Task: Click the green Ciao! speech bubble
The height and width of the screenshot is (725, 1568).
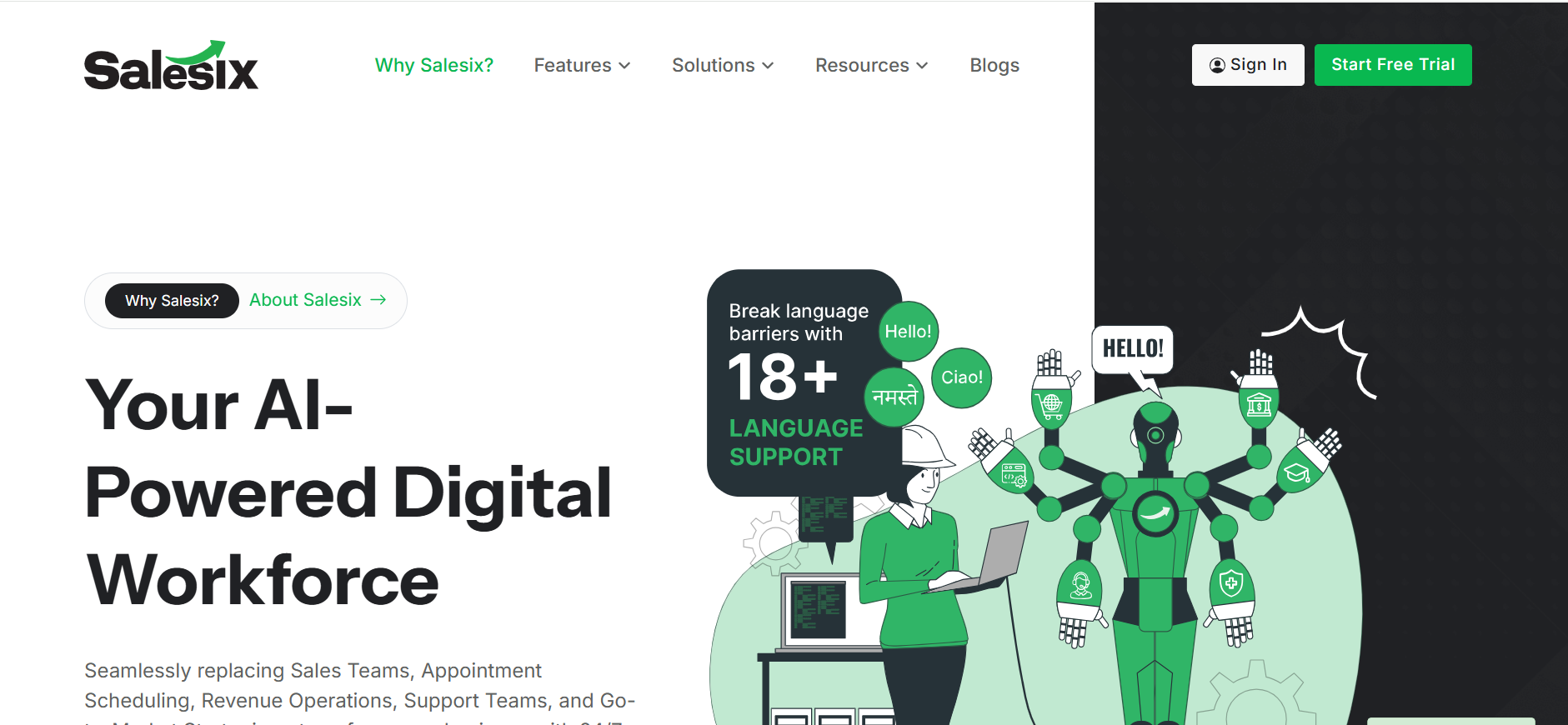Action: 962,377
